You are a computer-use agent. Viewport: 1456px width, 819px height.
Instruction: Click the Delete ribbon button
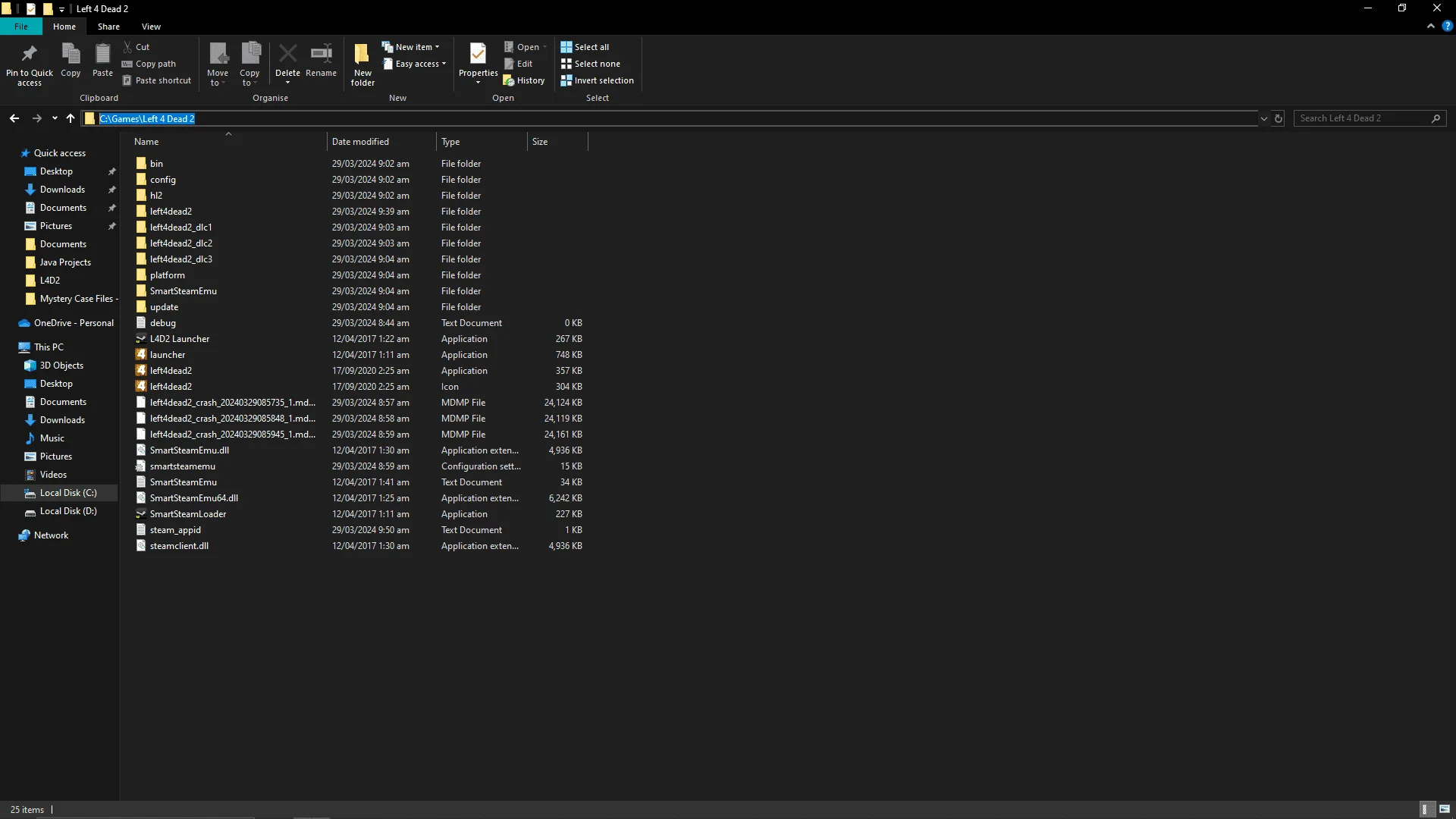(287, 64)
